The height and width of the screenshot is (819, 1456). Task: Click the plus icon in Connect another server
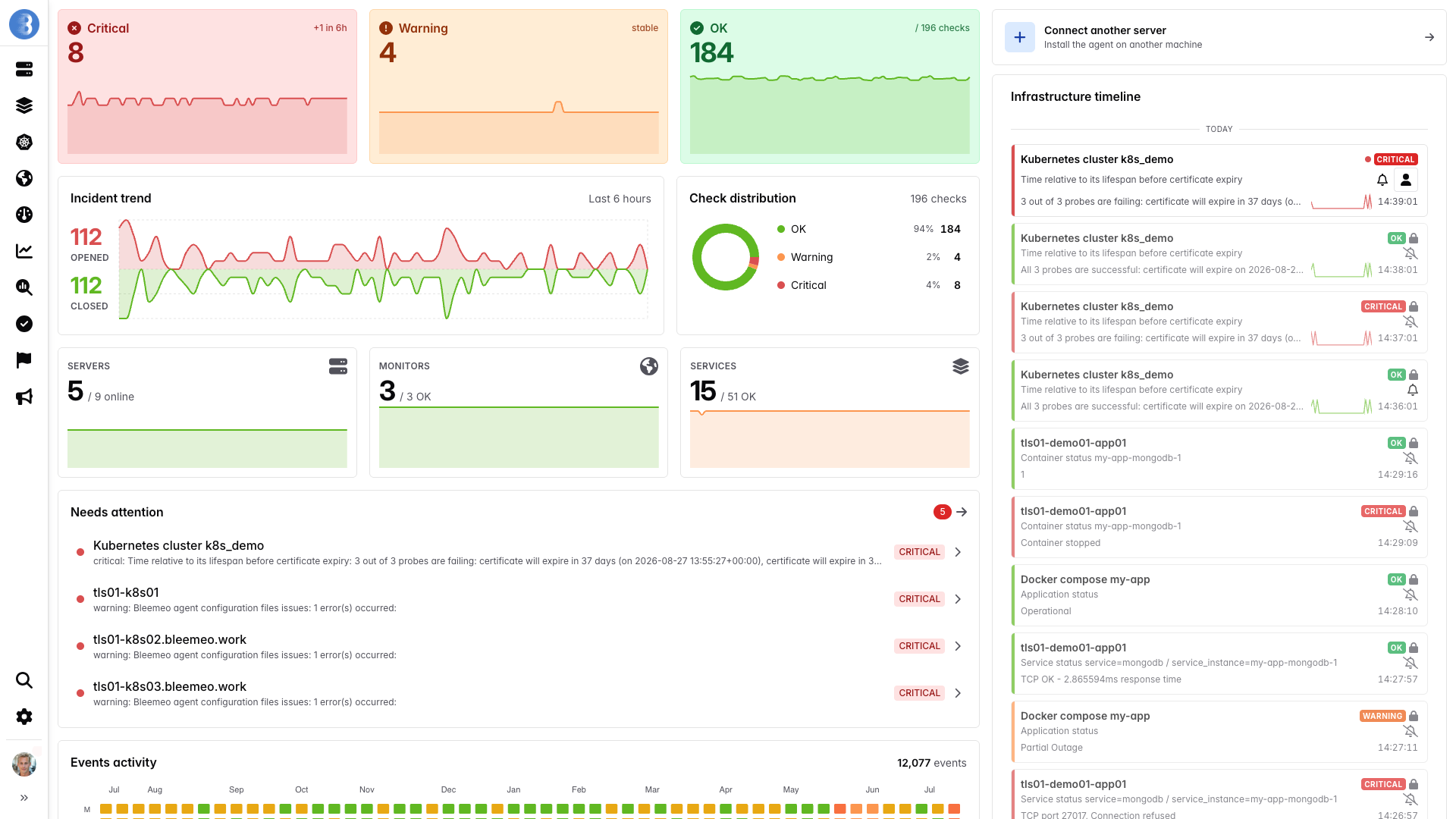1020,37
